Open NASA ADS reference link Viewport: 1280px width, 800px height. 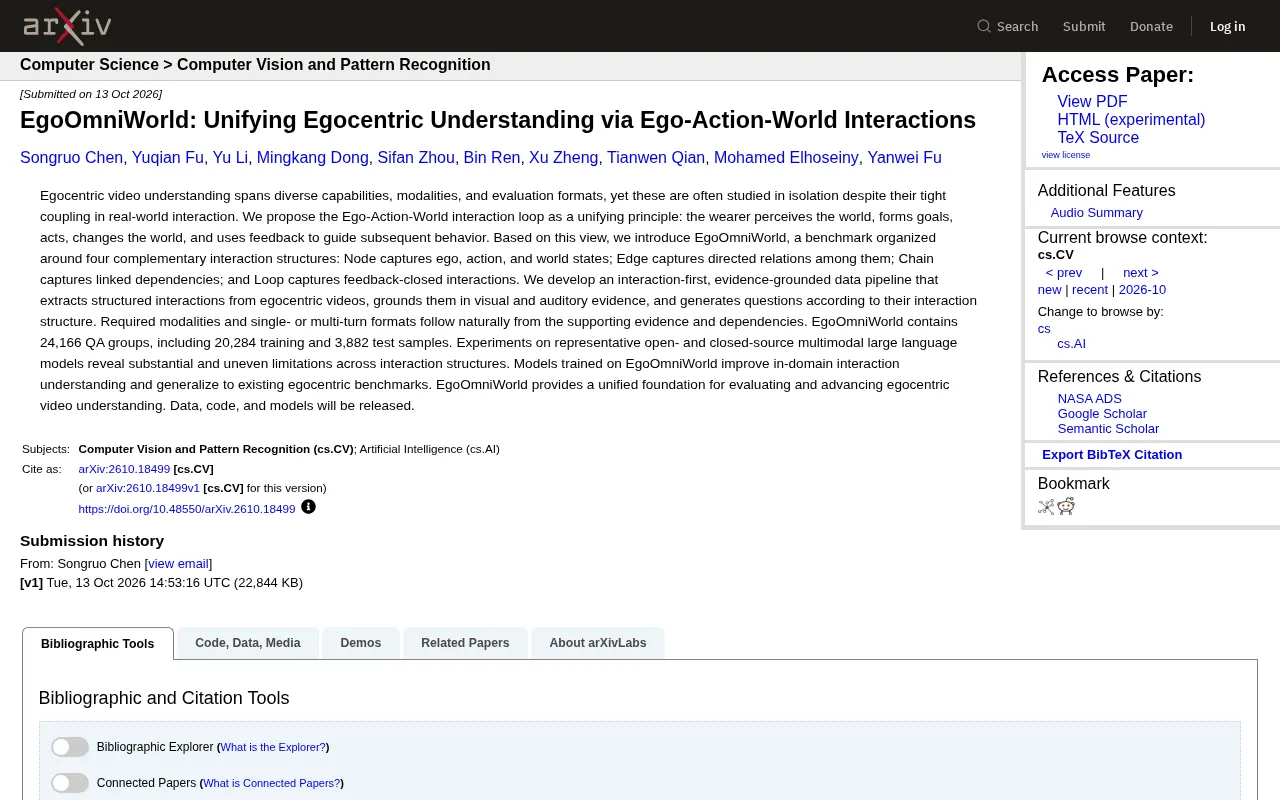coord(1089,399)
